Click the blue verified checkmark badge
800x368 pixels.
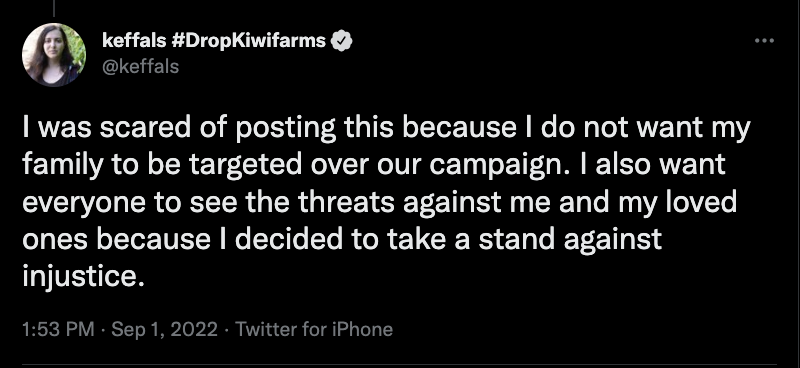click(x=342, y=41)
